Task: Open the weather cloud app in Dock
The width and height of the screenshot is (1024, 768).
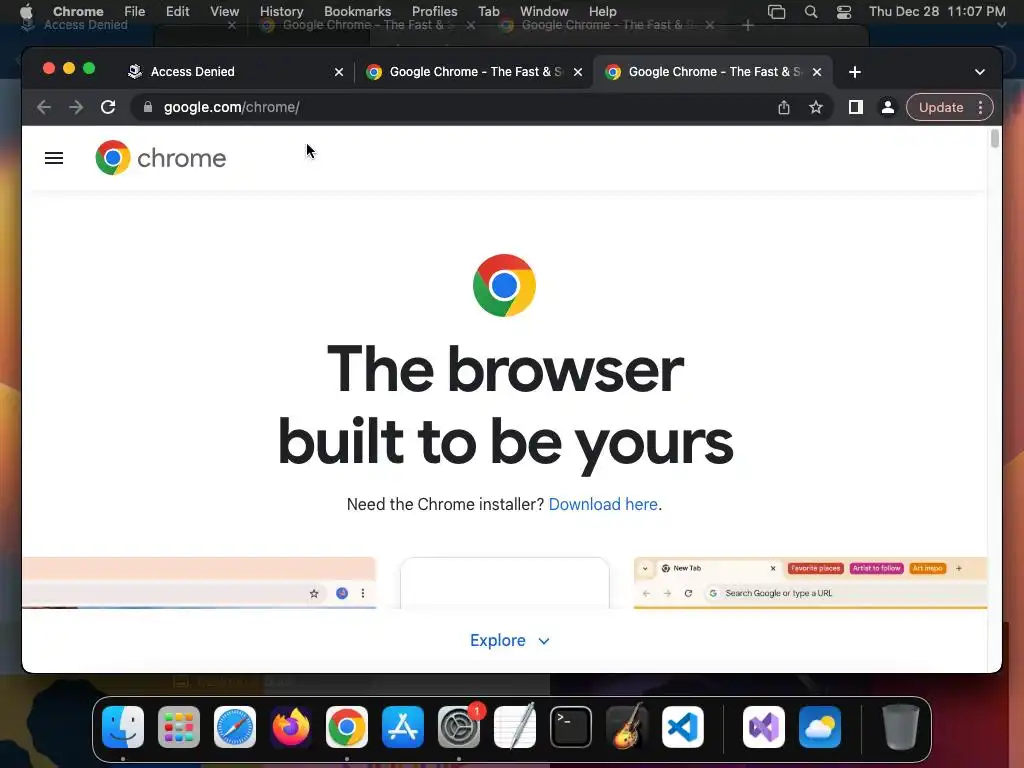Action: click(x=820, y=727)
